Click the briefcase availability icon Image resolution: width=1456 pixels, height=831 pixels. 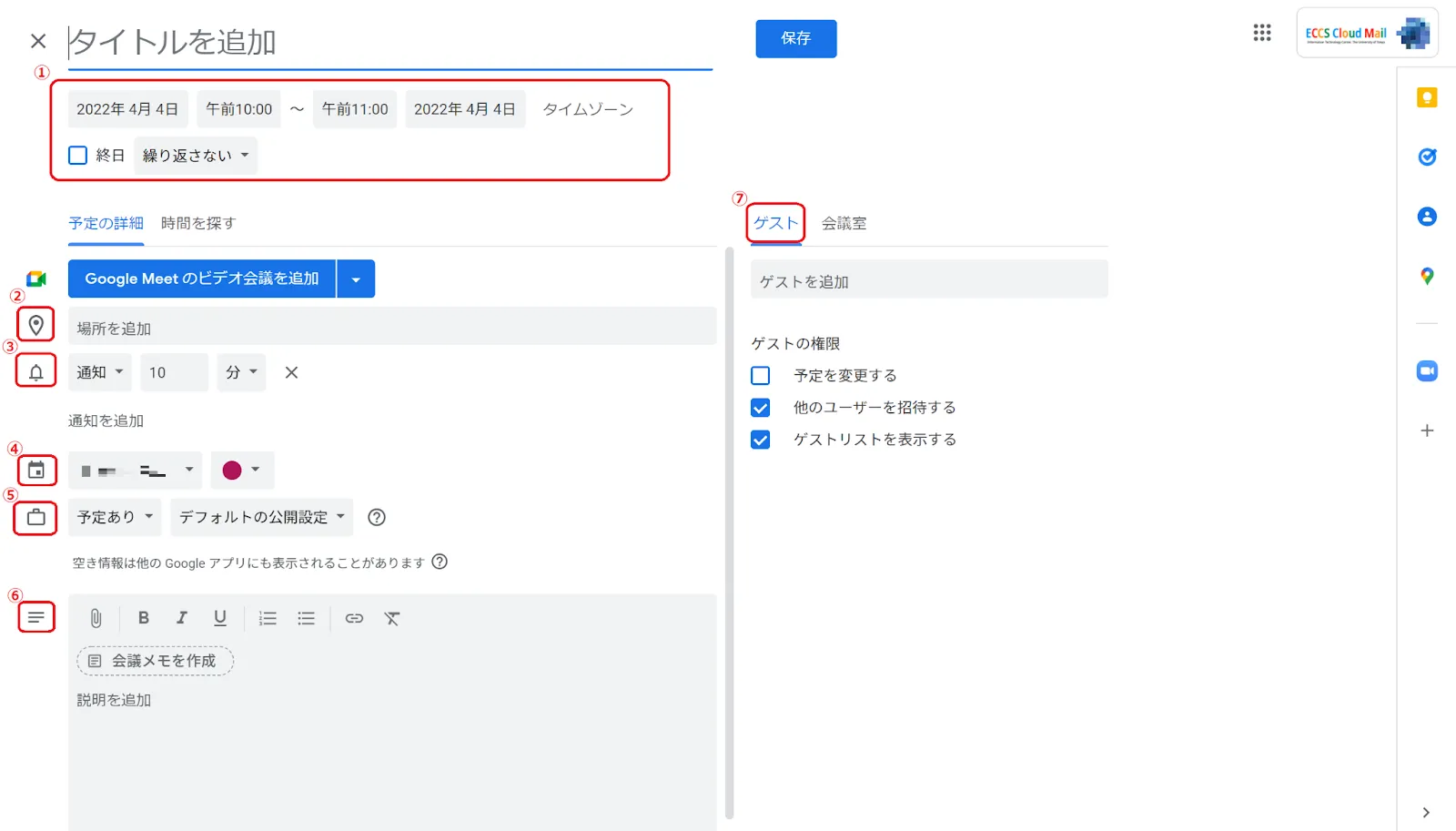[35, 517]
